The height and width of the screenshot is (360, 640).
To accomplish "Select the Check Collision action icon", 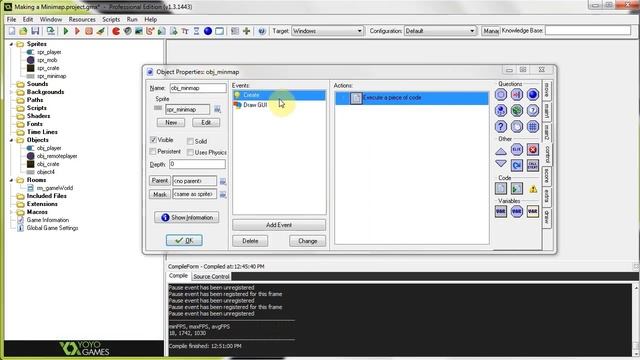I will tap(517, 94).
